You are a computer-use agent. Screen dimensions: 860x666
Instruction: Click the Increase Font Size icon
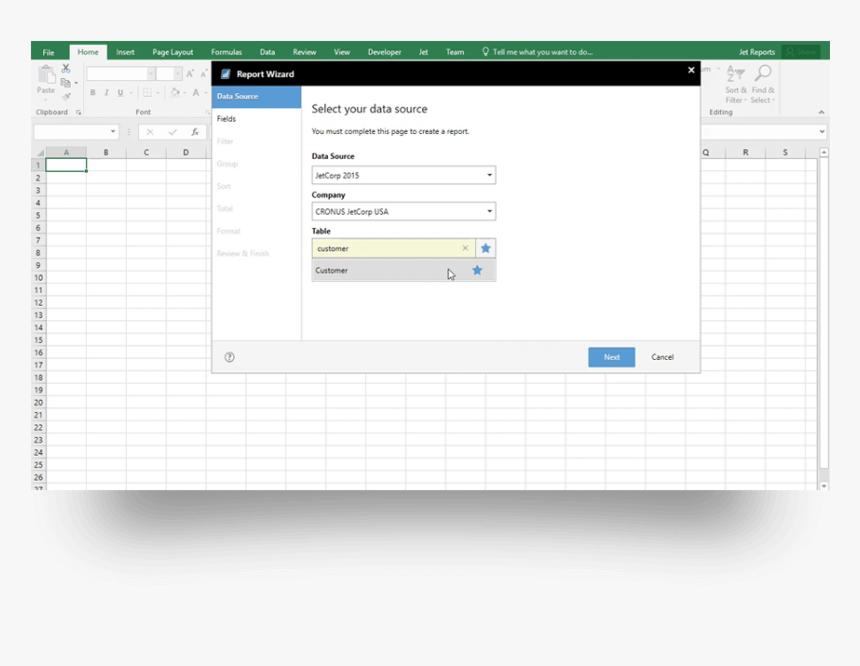point(190,74)
